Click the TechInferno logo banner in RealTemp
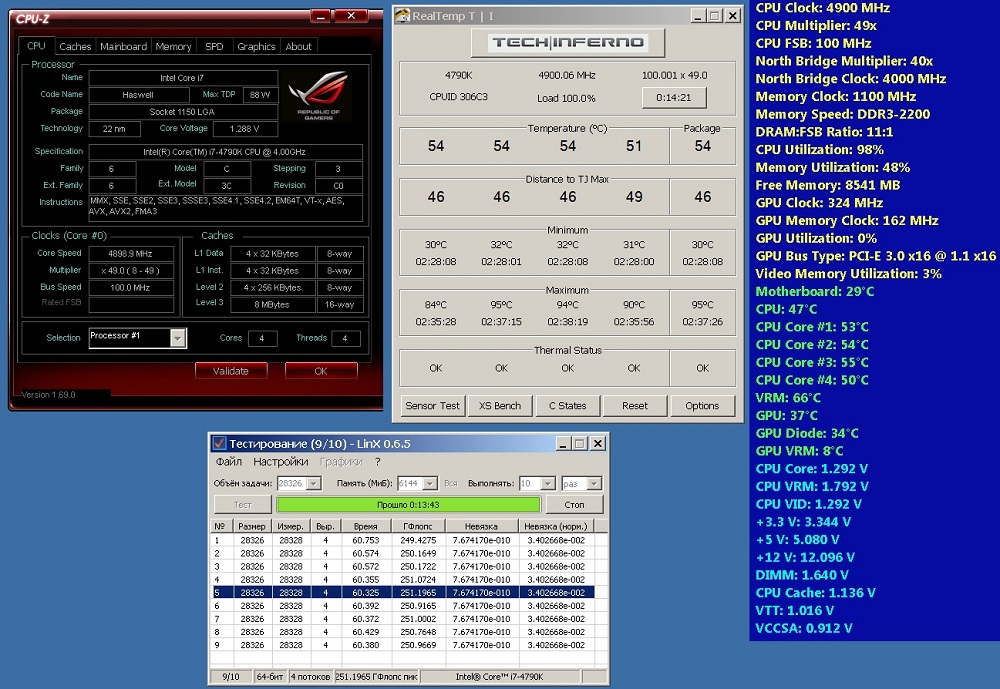Viewport: 1000px width, 689px height. click(568, 43)
